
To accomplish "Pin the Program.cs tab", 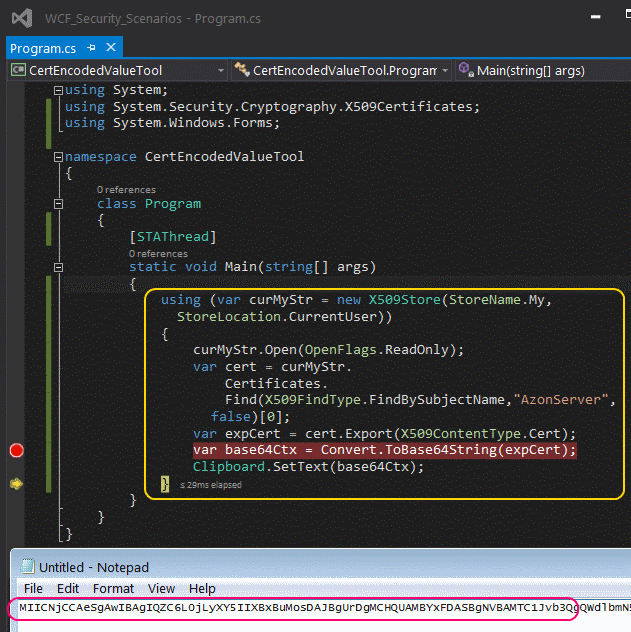I will (x=91, y=48).
